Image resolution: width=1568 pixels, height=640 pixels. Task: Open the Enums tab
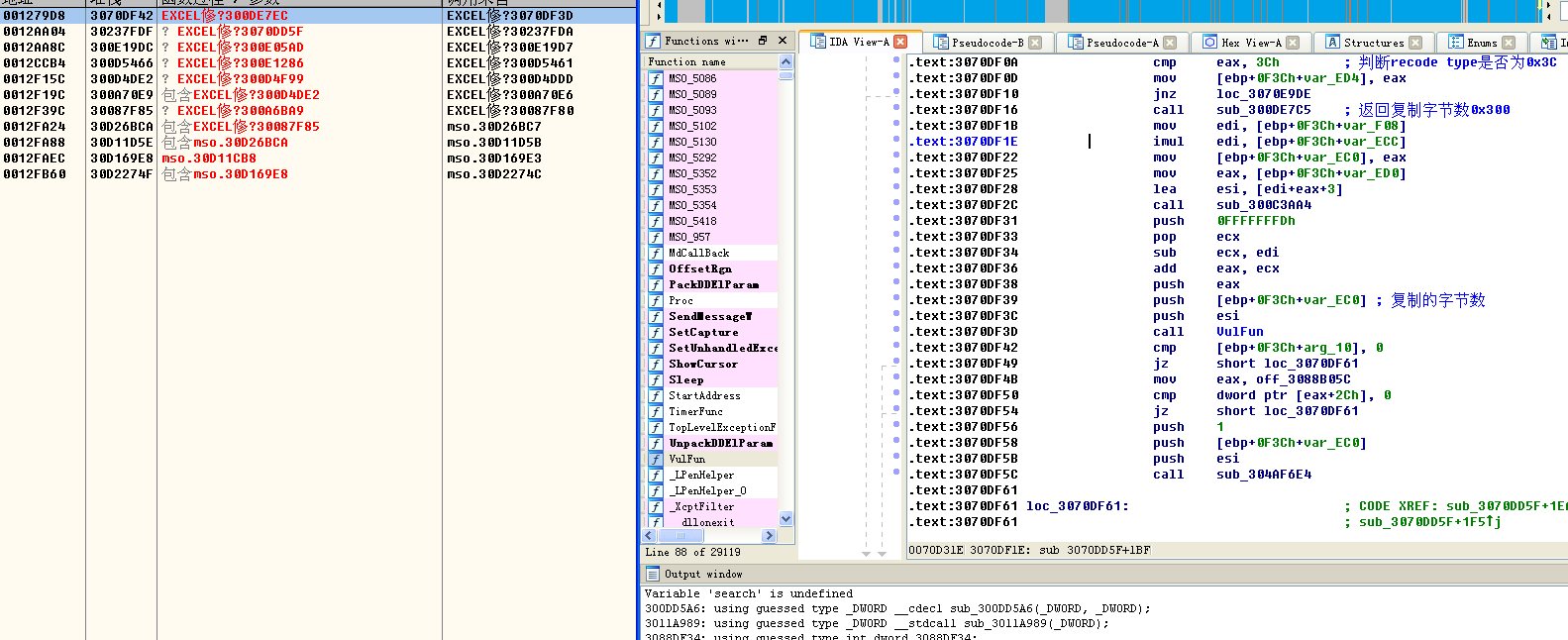(1483, 43)
